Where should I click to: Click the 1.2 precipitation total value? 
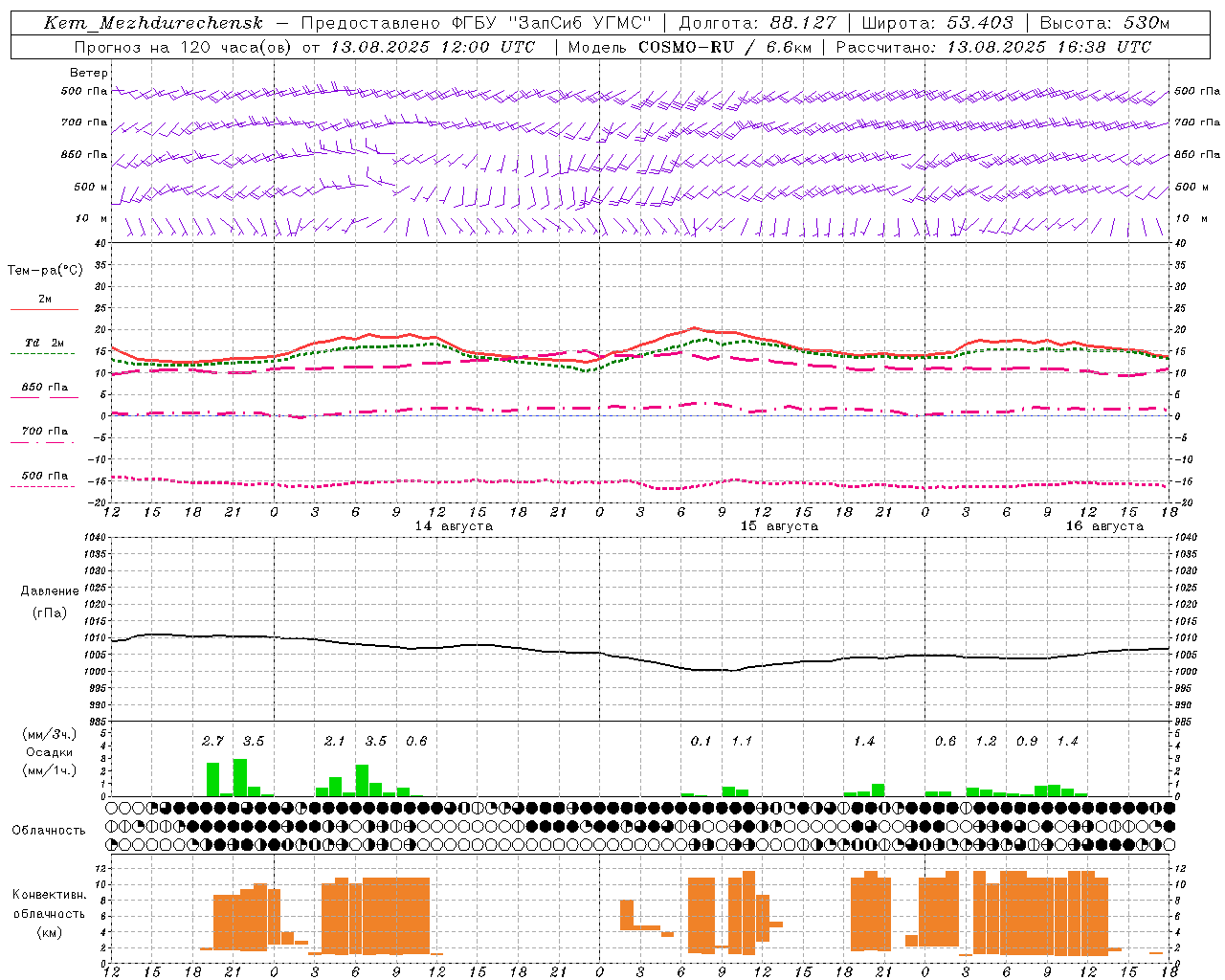986,741
